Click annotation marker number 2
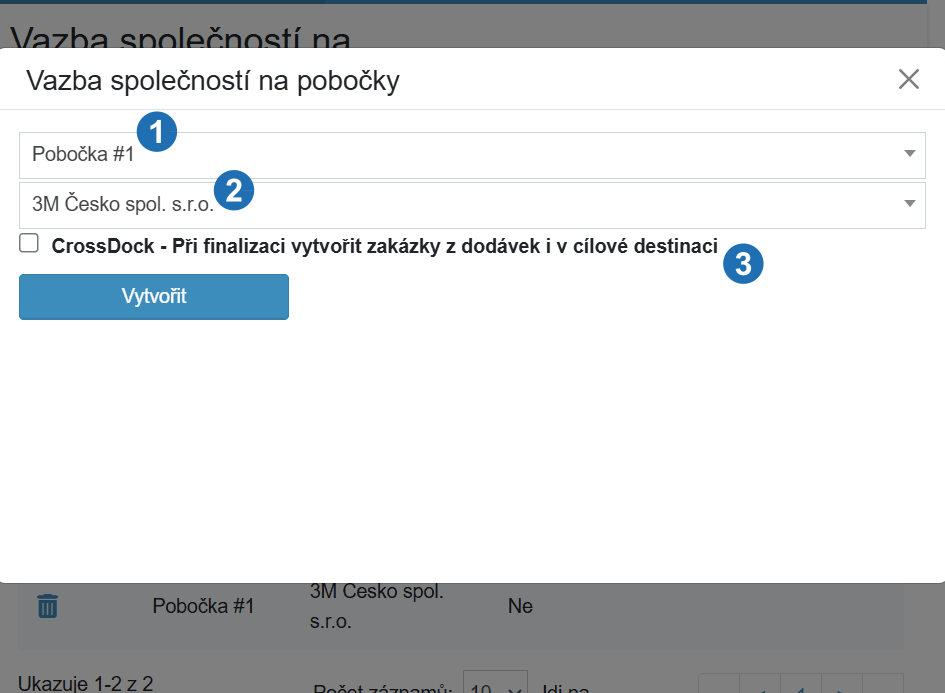 [234, 190]
